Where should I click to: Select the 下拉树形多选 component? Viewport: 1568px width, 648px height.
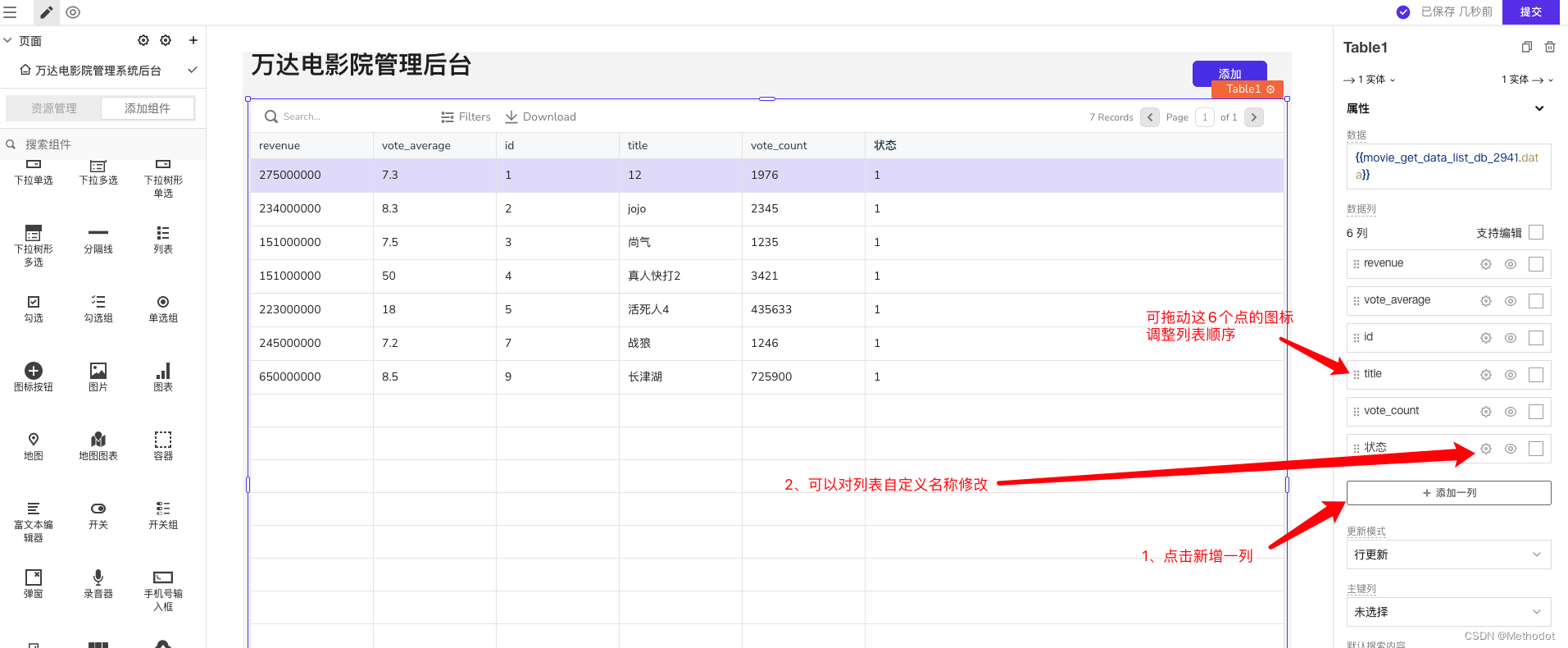[x=34, y=245]
